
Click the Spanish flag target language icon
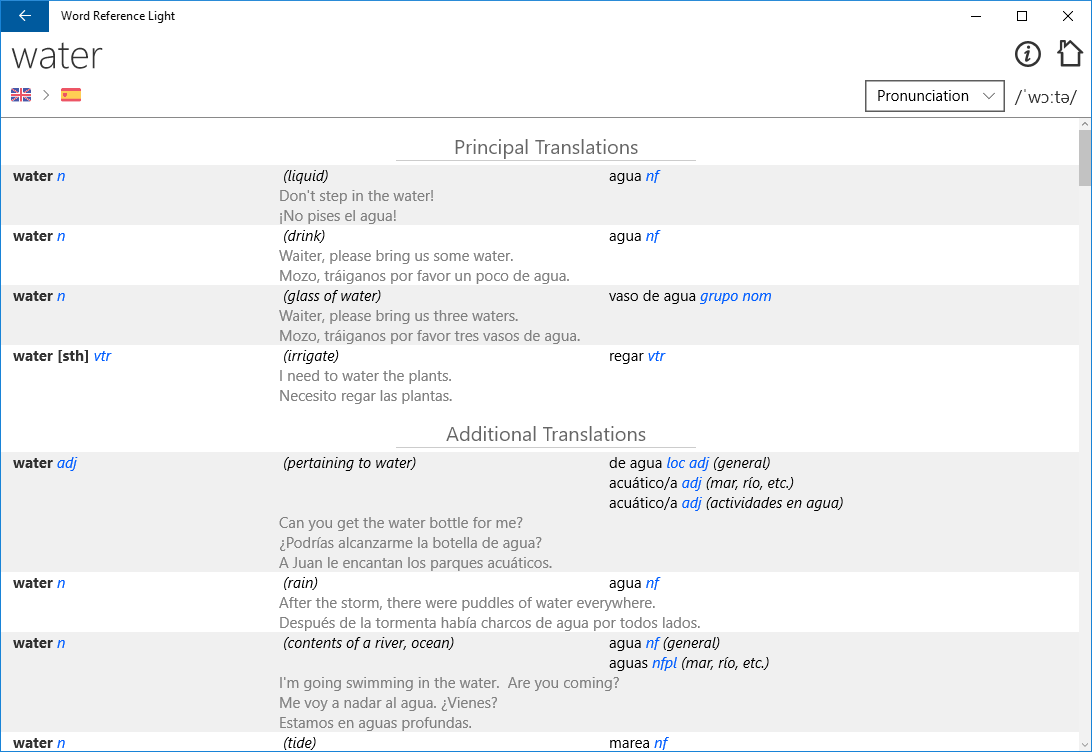(71, 95)
